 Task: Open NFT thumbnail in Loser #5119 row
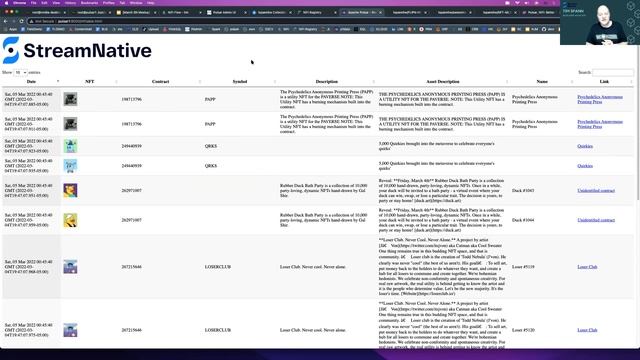coord(70,267)
